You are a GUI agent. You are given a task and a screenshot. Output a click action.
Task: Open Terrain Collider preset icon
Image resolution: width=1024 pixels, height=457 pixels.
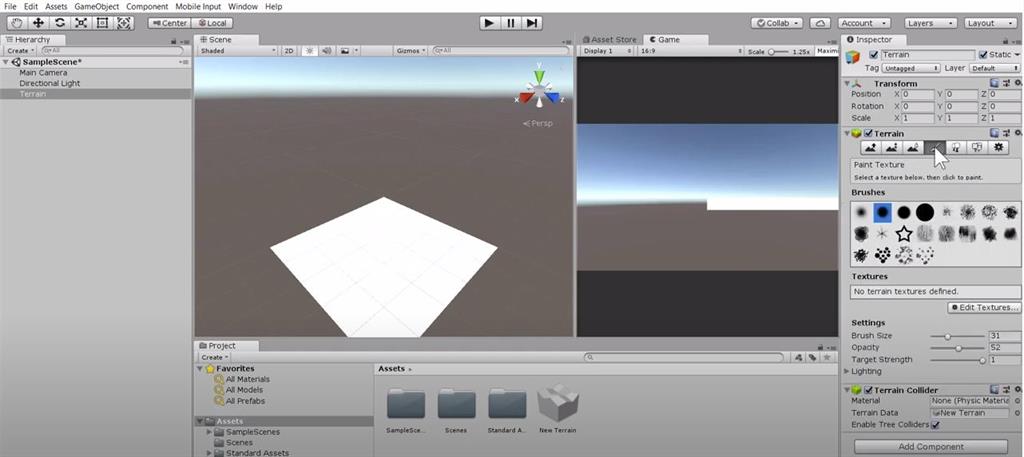coord(1006,390)
